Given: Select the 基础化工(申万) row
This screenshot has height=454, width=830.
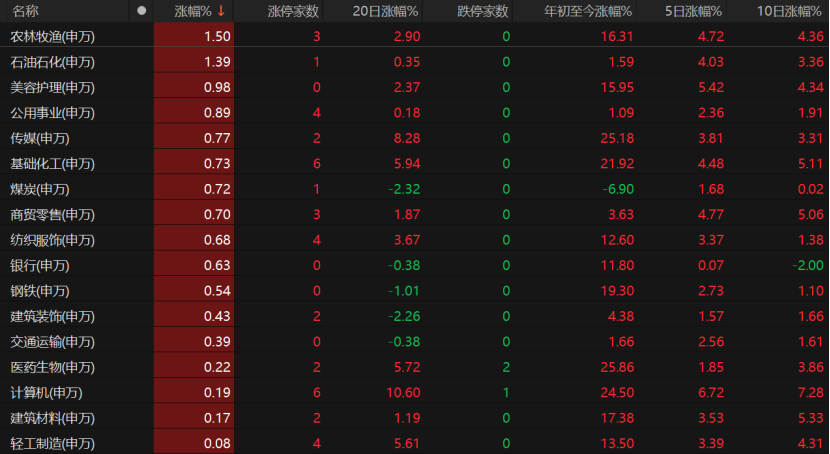Looking at the screenshot, I should coord(415,164).
